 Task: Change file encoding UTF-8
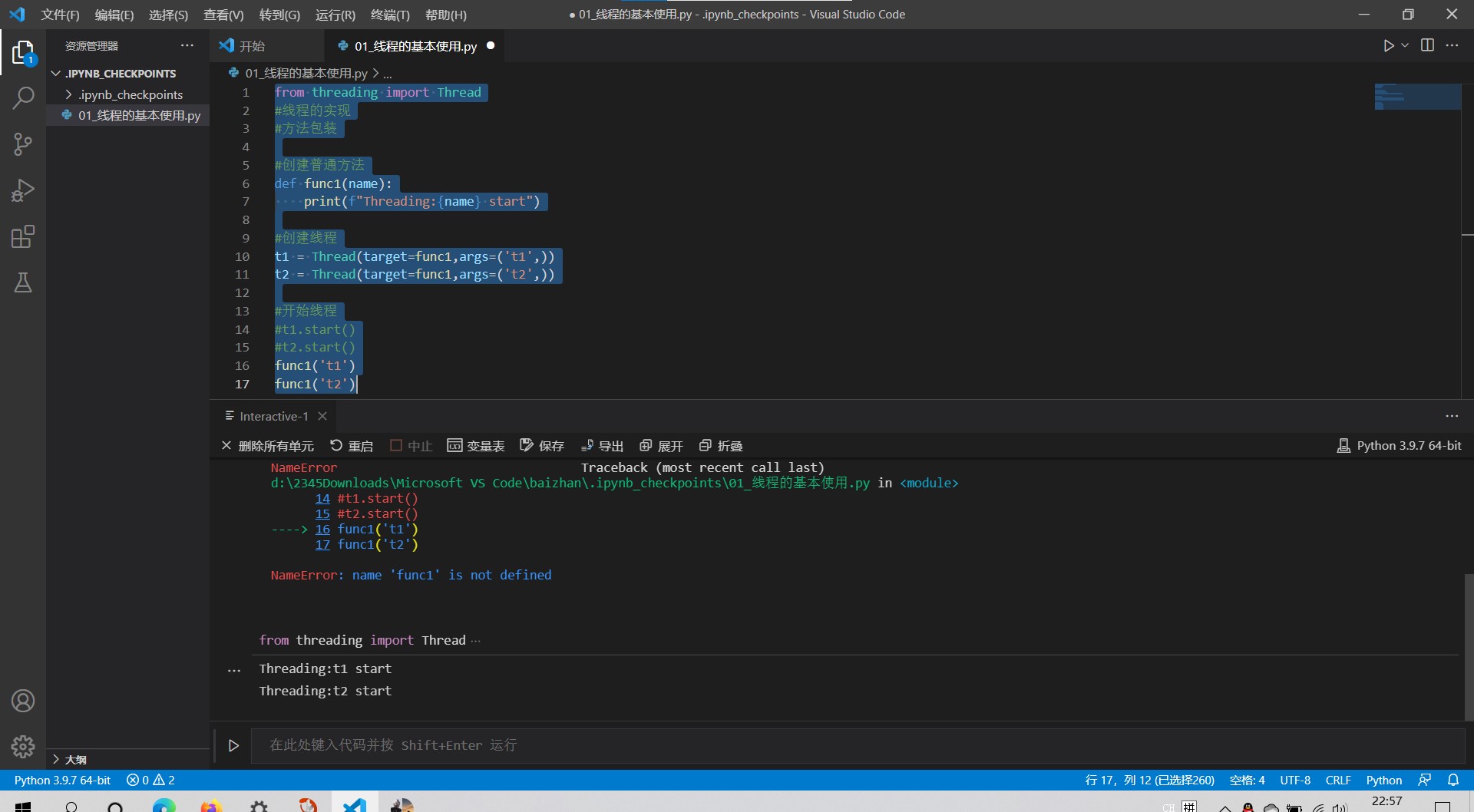(x=1295, y=780)
